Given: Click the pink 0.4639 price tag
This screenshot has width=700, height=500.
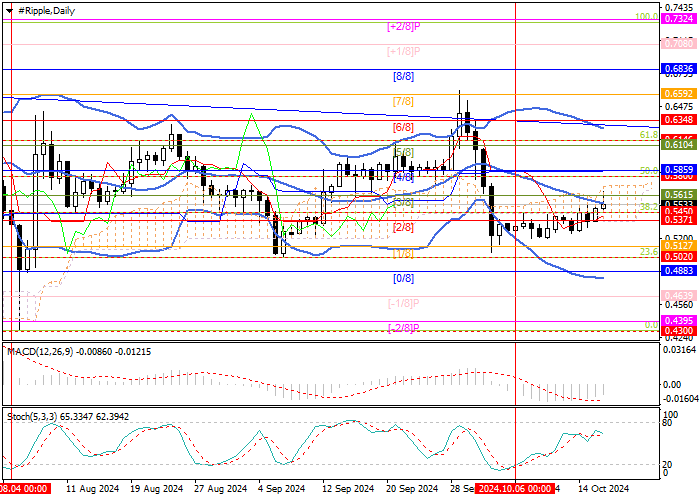Looking at the screenshot, I should 679,296.
